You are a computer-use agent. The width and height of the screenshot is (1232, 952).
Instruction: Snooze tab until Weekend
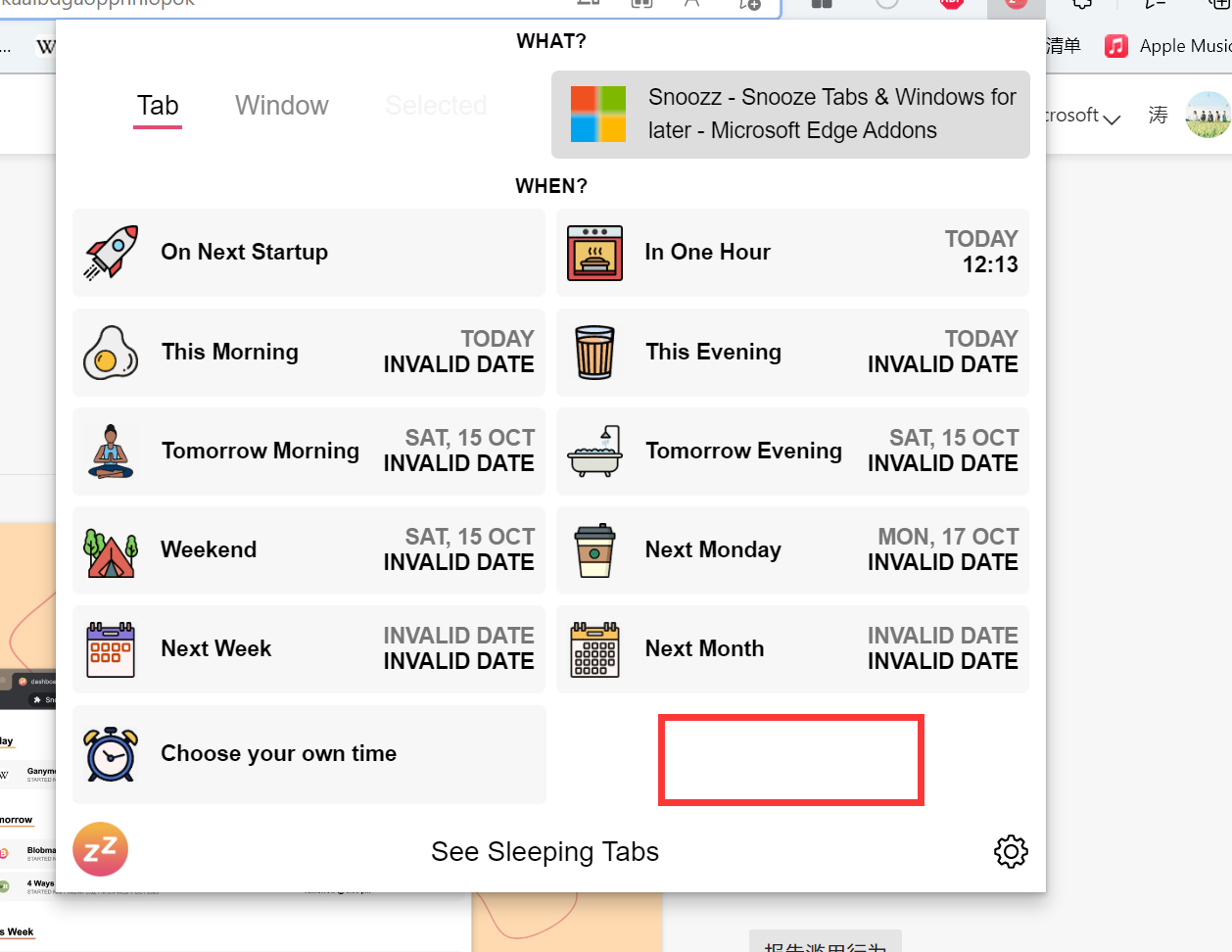[x=308, y=550]
